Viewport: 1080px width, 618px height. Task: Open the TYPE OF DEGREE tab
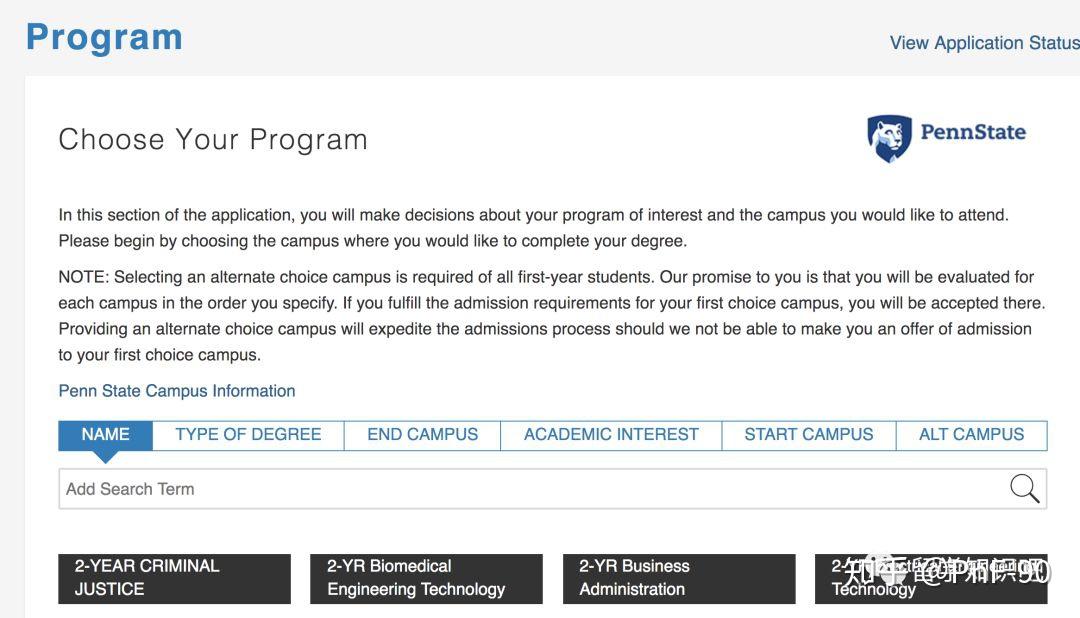click(x=248, y=434)
